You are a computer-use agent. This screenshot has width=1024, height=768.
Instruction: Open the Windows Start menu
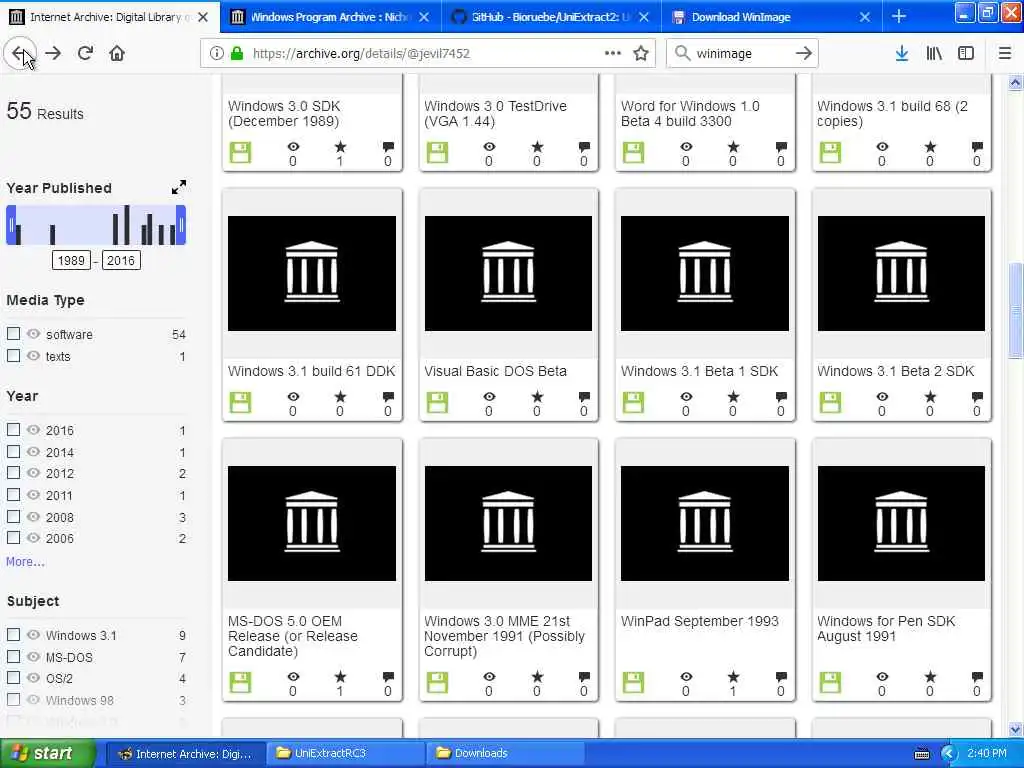(47, 753)
